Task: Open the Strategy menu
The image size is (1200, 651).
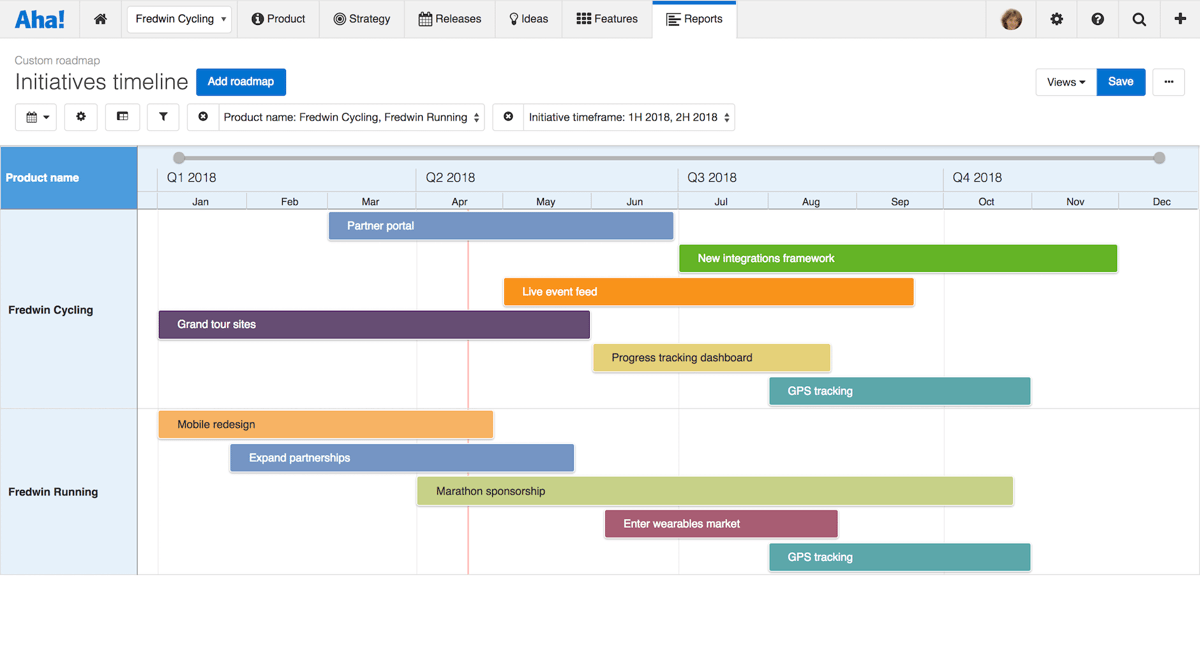Action: [x=361, y=18]
